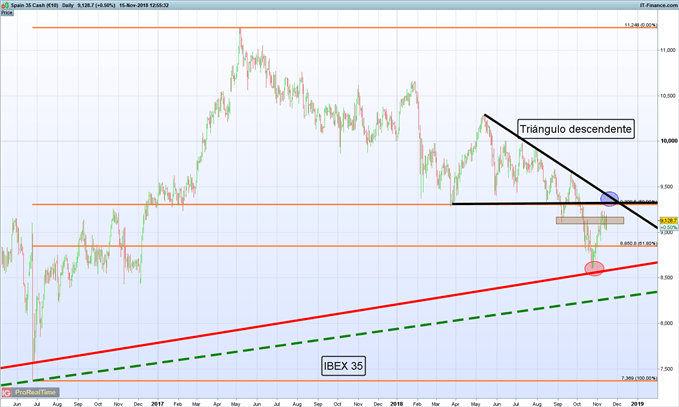Select the red rising trendline
This screenshot has height=407, width=679.
[329, 315]
